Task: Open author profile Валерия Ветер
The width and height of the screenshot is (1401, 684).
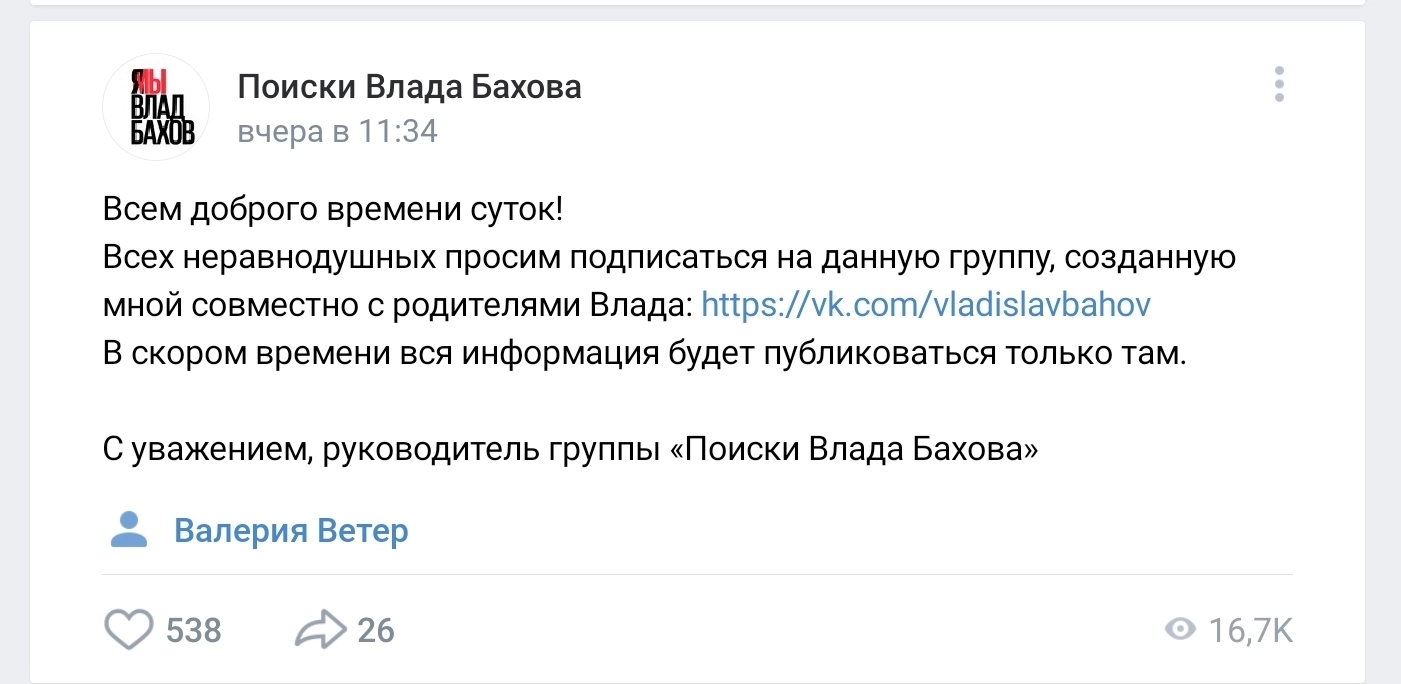Action: [x=291, y=530]
